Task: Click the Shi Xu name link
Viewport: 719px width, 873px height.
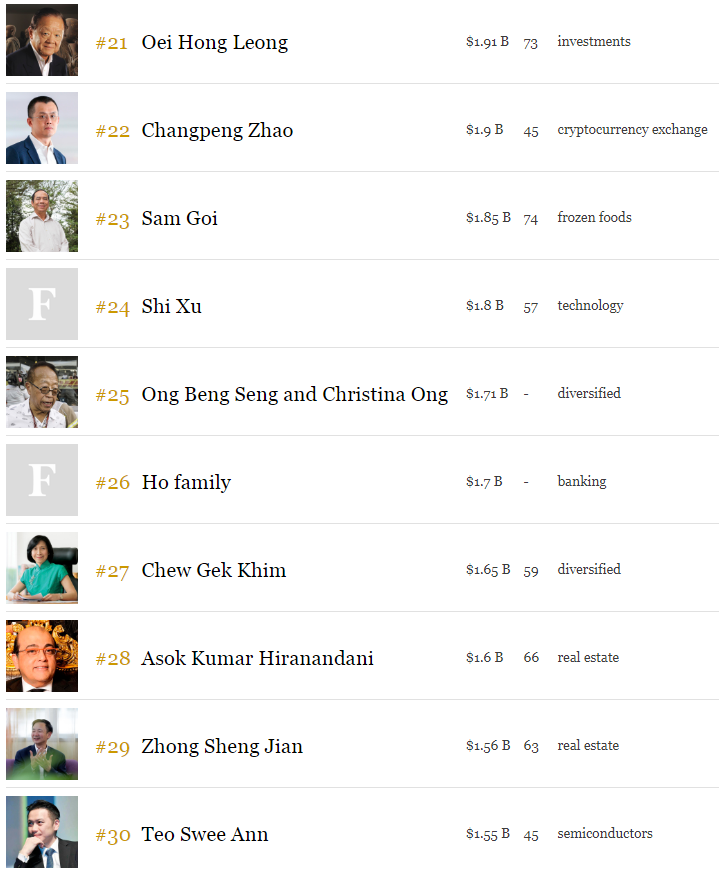Action: (172, 306)
